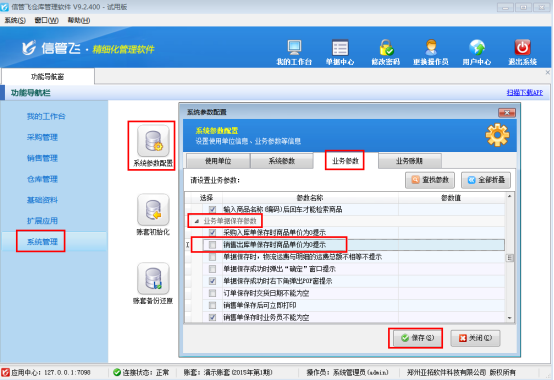Viewport: 554px width, 380px height.
Task: Select 仓库管理 in the navigation sidebar
Action: pos(42,179)
